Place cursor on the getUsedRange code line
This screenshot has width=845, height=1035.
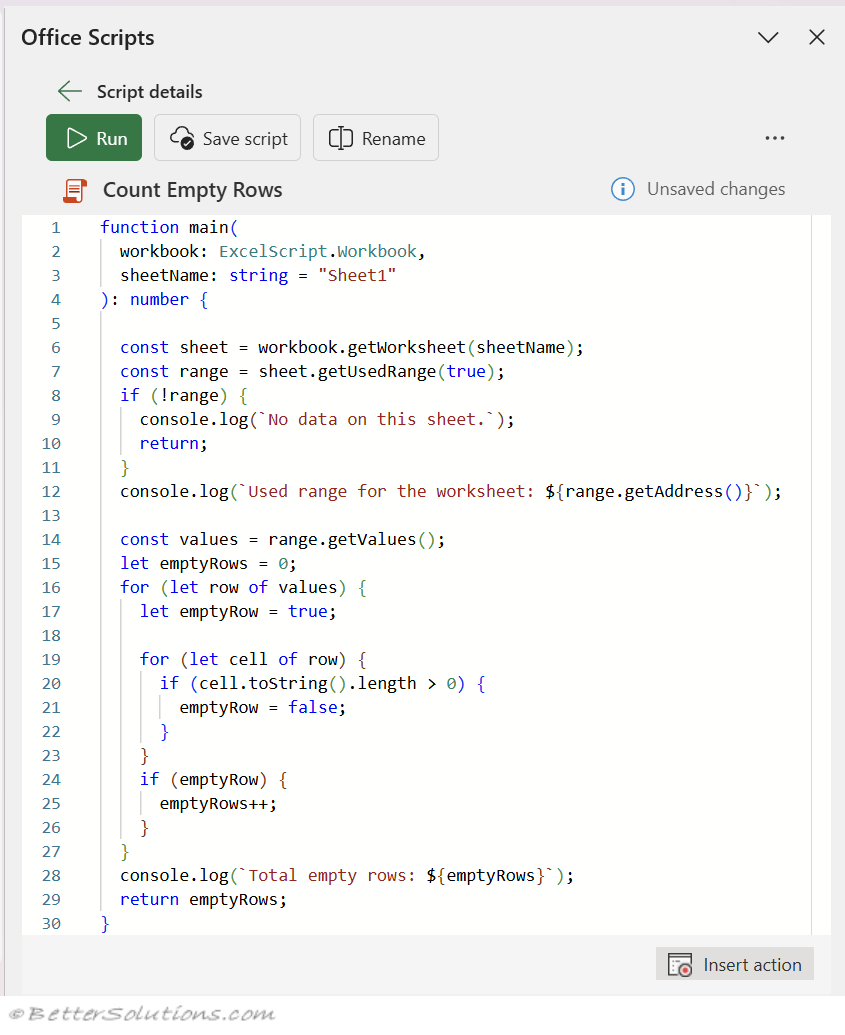pos(312,371)
